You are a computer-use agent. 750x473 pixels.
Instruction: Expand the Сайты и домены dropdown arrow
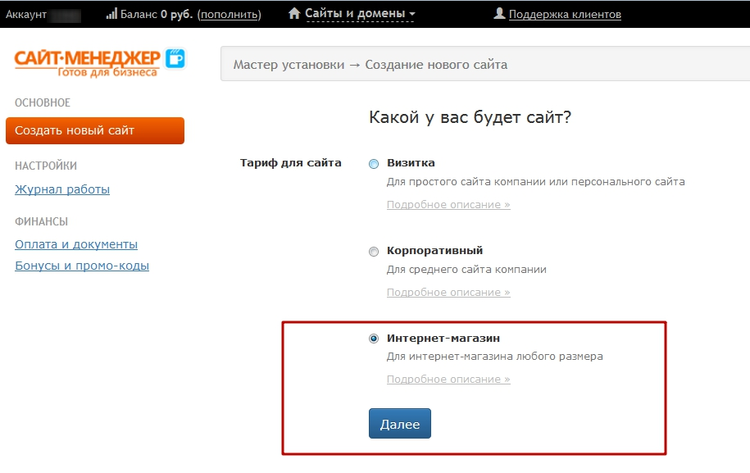(412, 15)
